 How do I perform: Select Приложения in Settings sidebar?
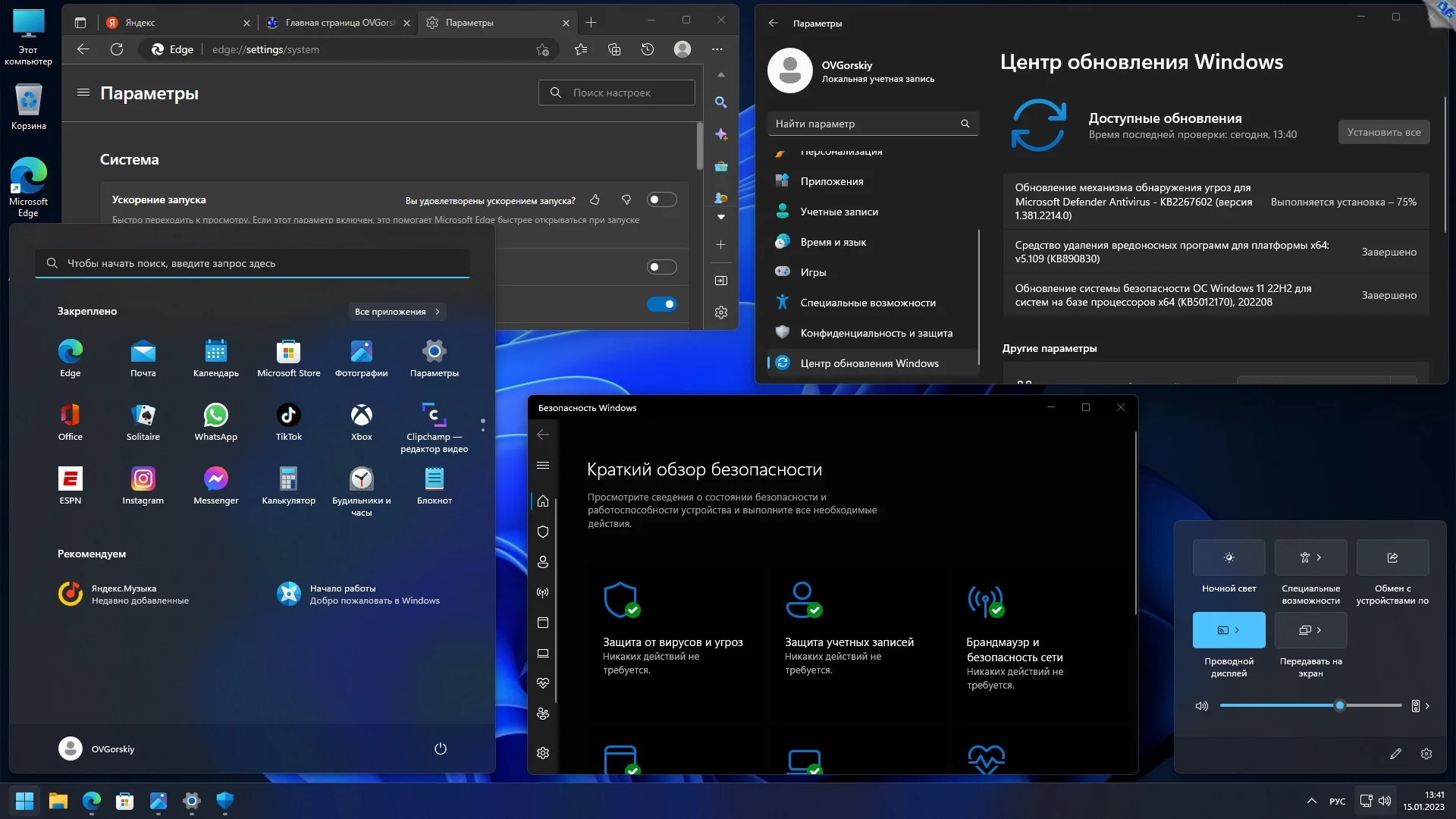pos(832,181)
